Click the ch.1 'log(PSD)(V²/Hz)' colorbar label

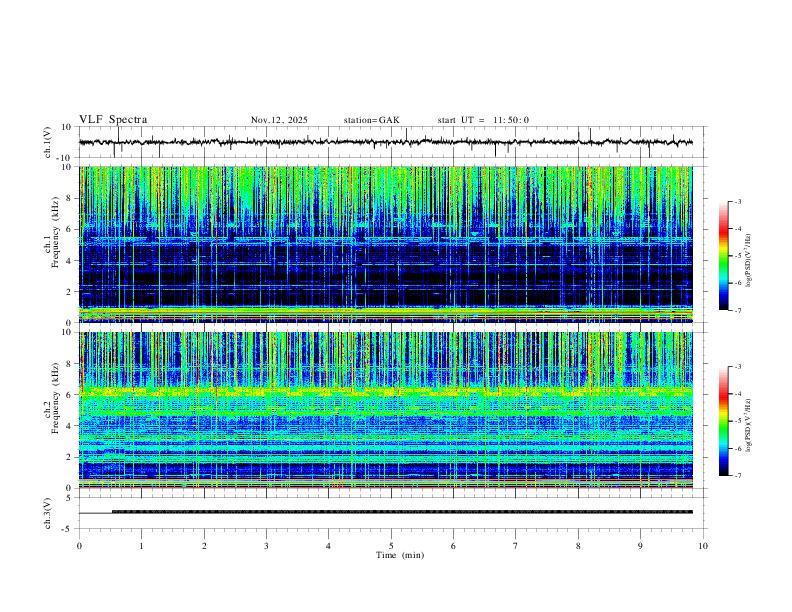[749, 261]
